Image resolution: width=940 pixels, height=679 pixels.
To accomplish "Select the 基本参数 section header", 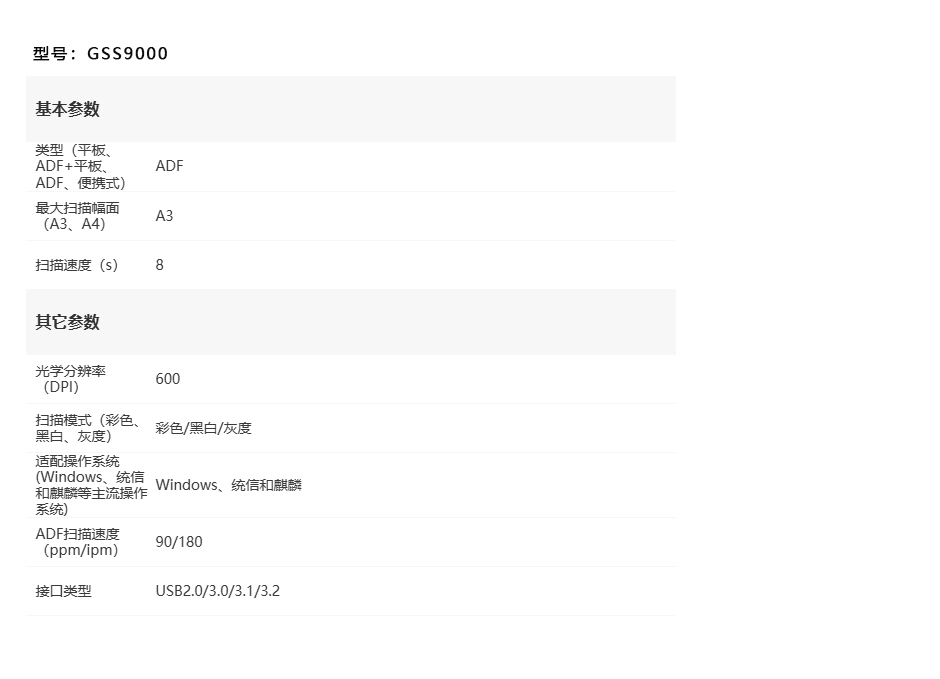I will coord(68,109).
